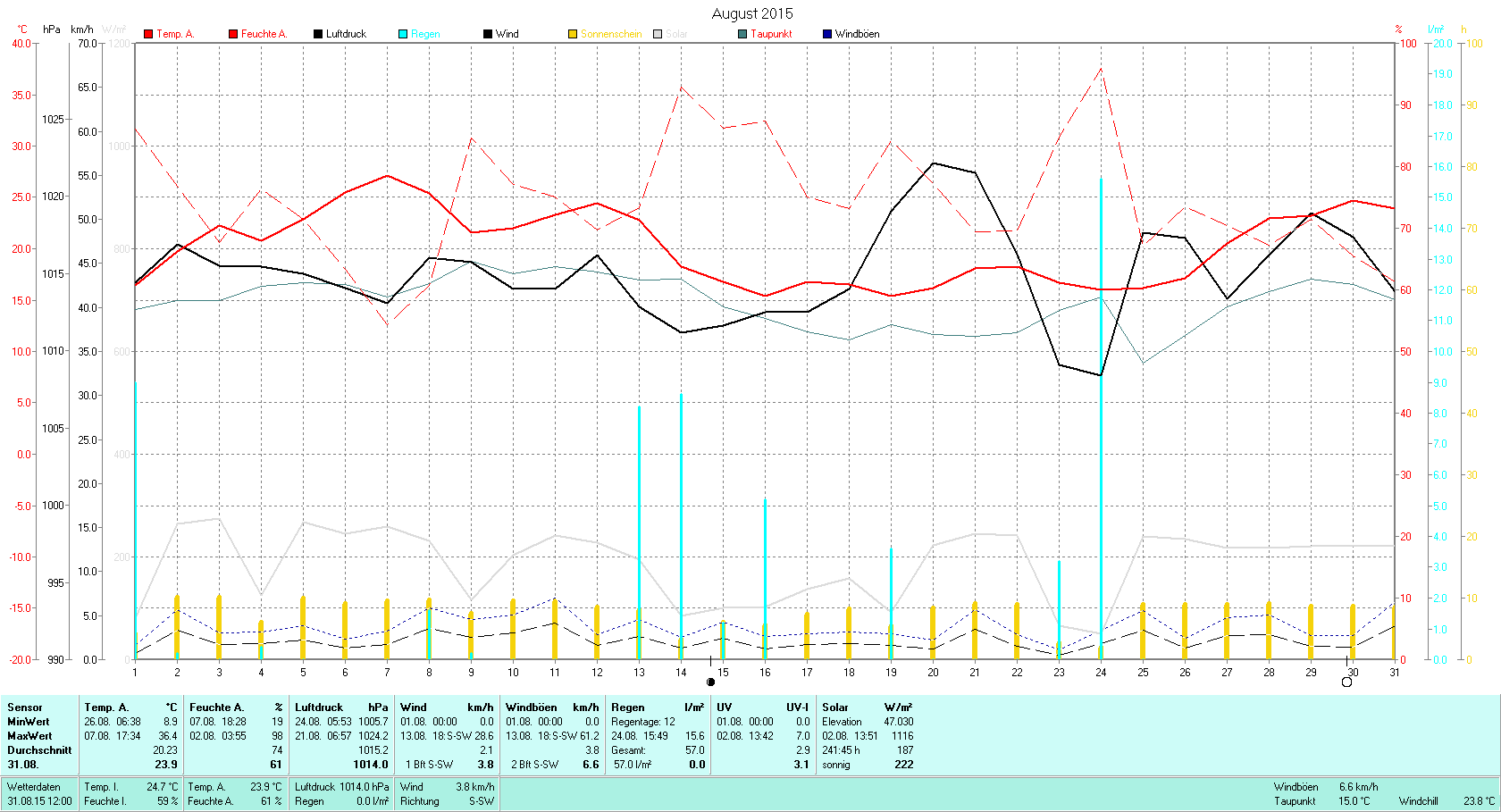Click the Feuchte A. legend label
Screen dimensions: 1501x812
(x=264, y=34)
